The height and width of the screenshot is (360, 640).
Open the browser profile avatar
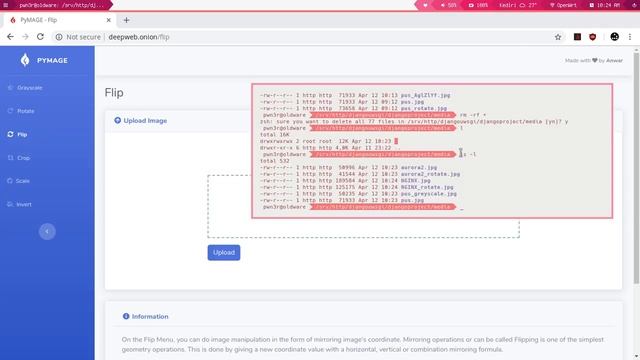click(x=614, y=37)
